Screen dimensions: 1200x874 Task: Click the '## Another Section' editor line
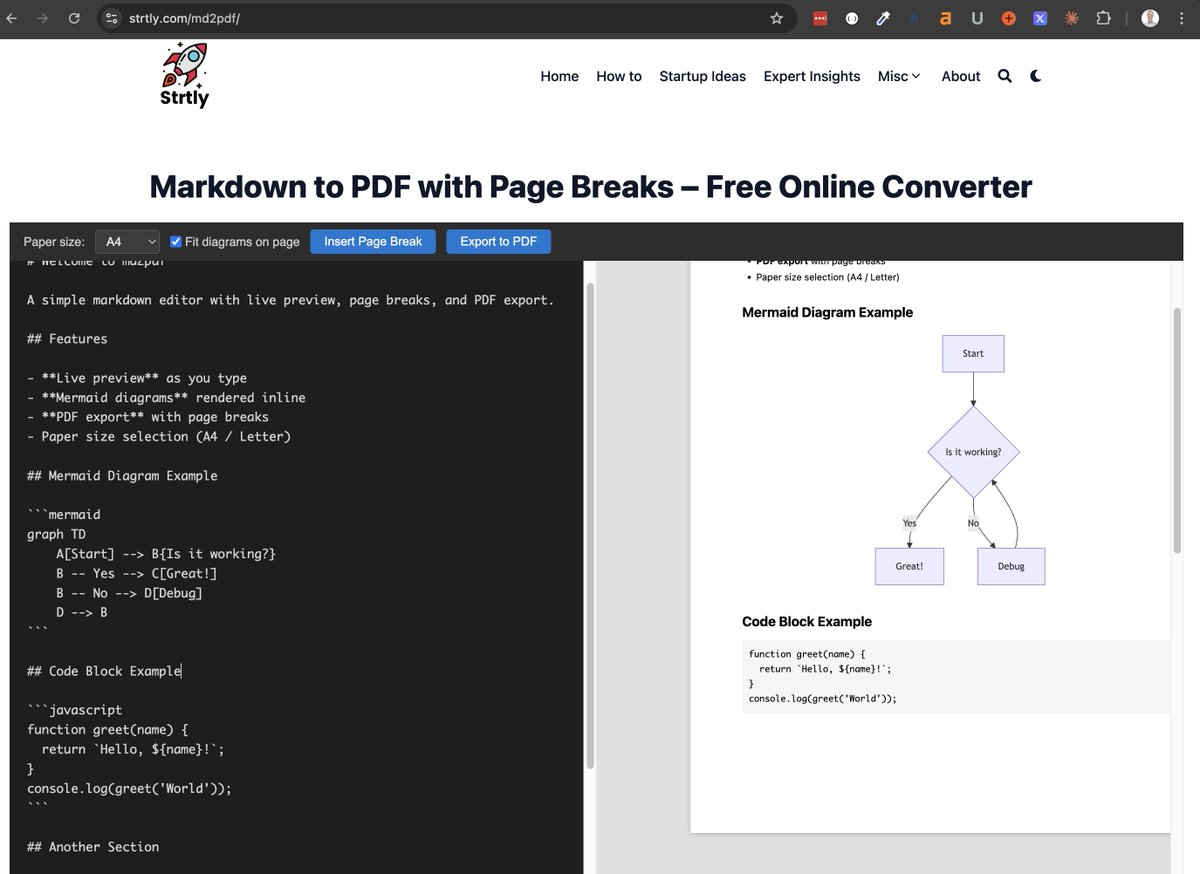coord(93,847)
